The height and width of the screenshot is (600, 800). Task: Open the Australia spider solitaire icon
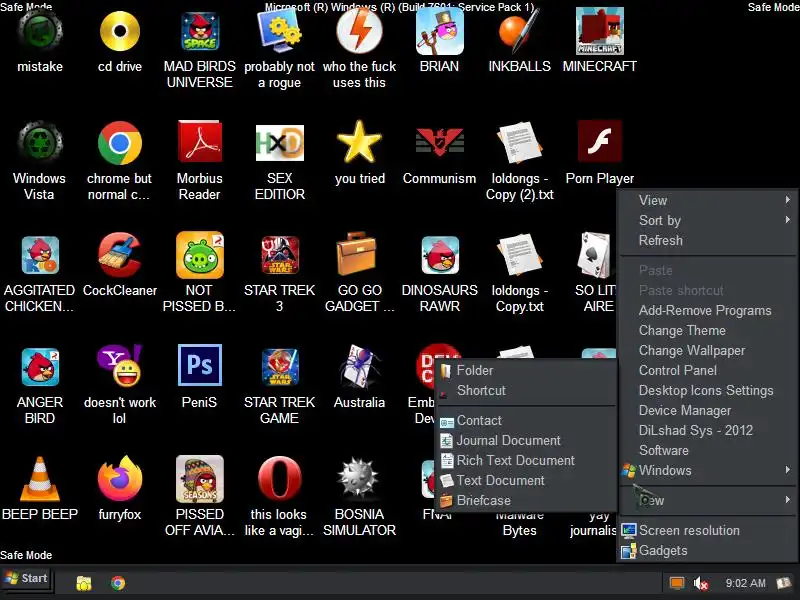[x=360, y=366]
